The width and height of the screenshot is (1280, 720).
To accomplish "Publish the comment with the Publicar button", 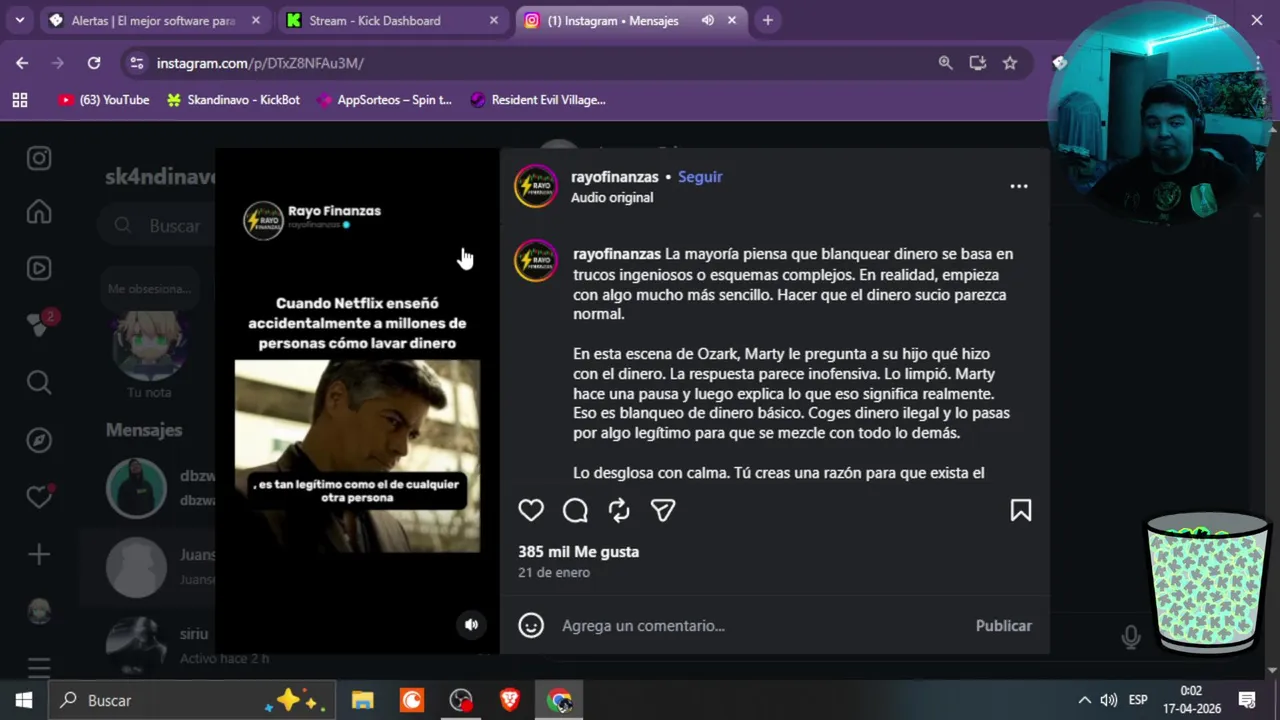I will point(1003,626).
